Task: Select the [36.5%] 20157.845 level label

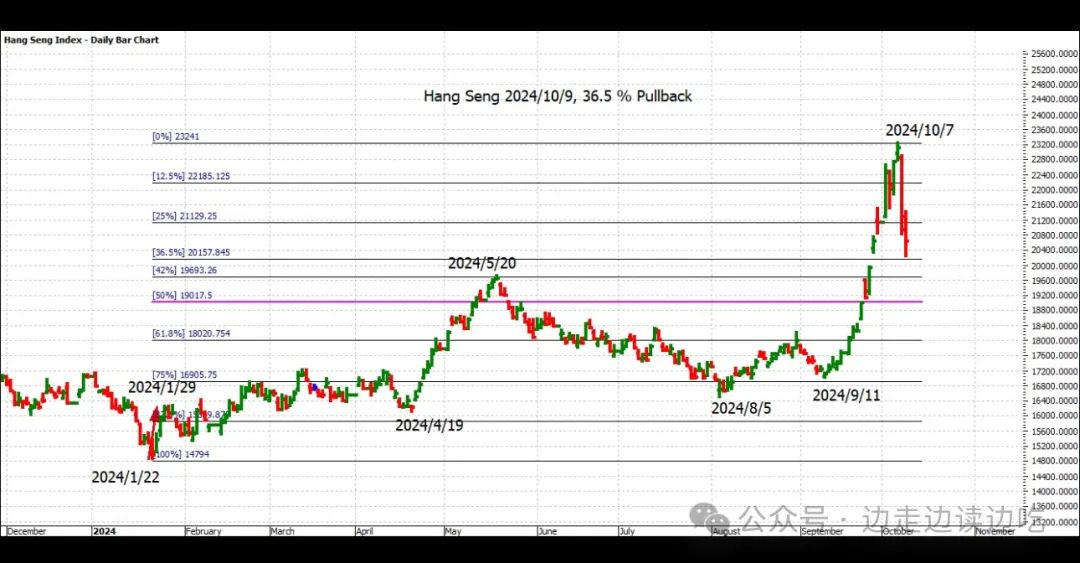Action: pyautogui.click(x=191, y=253)
